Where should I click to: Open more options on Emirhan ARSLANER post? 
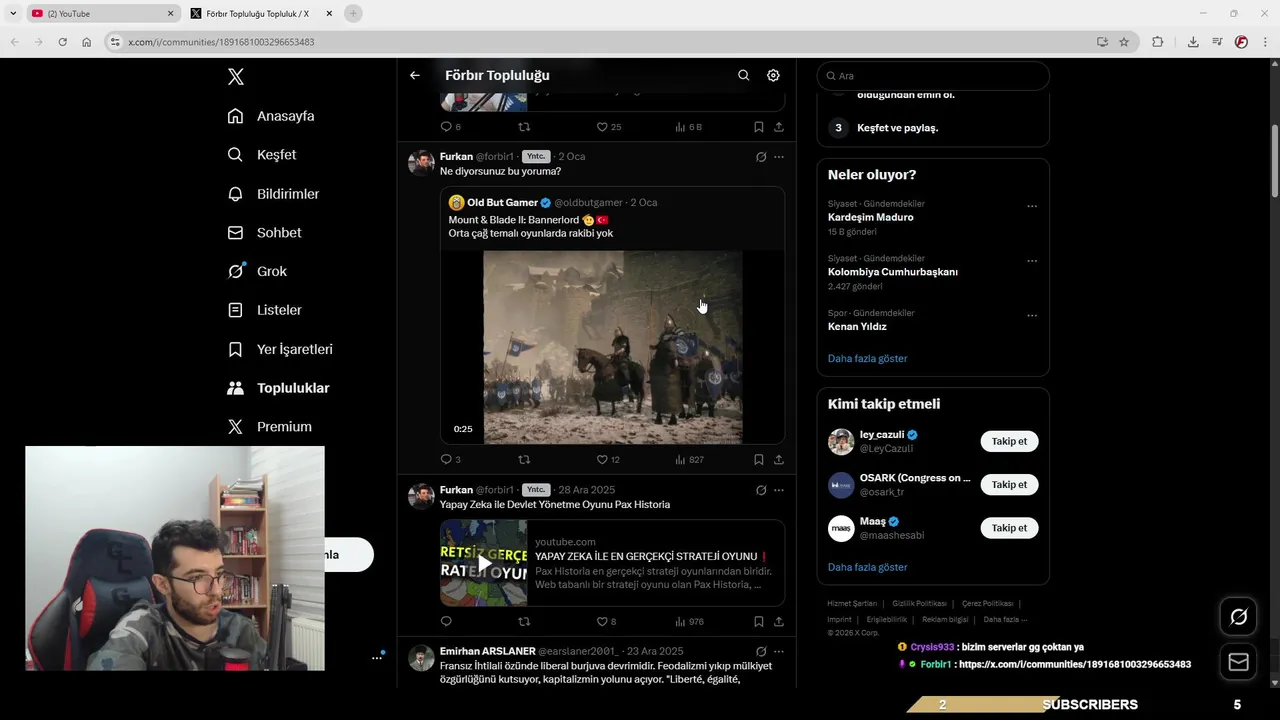pos(779,651)
